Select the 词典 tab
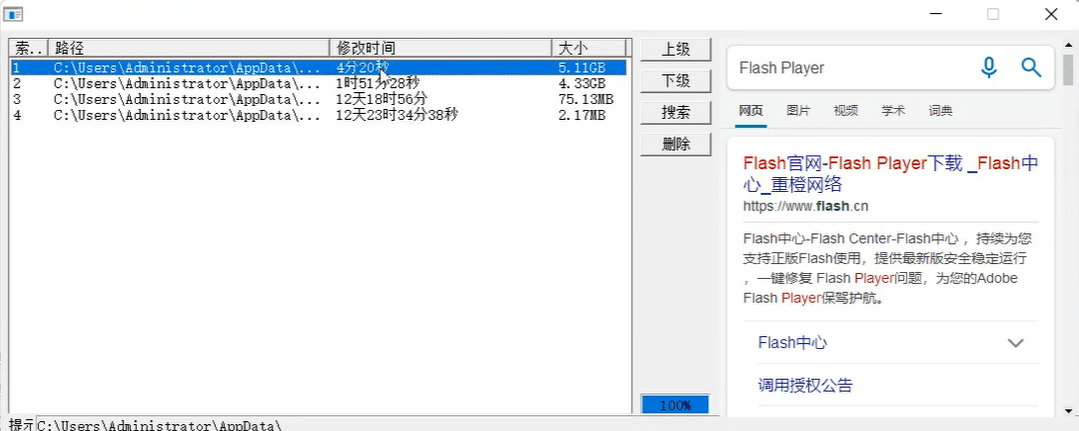Image resolution: width=1079 pixels, height=431 pixels. point(940,111)
